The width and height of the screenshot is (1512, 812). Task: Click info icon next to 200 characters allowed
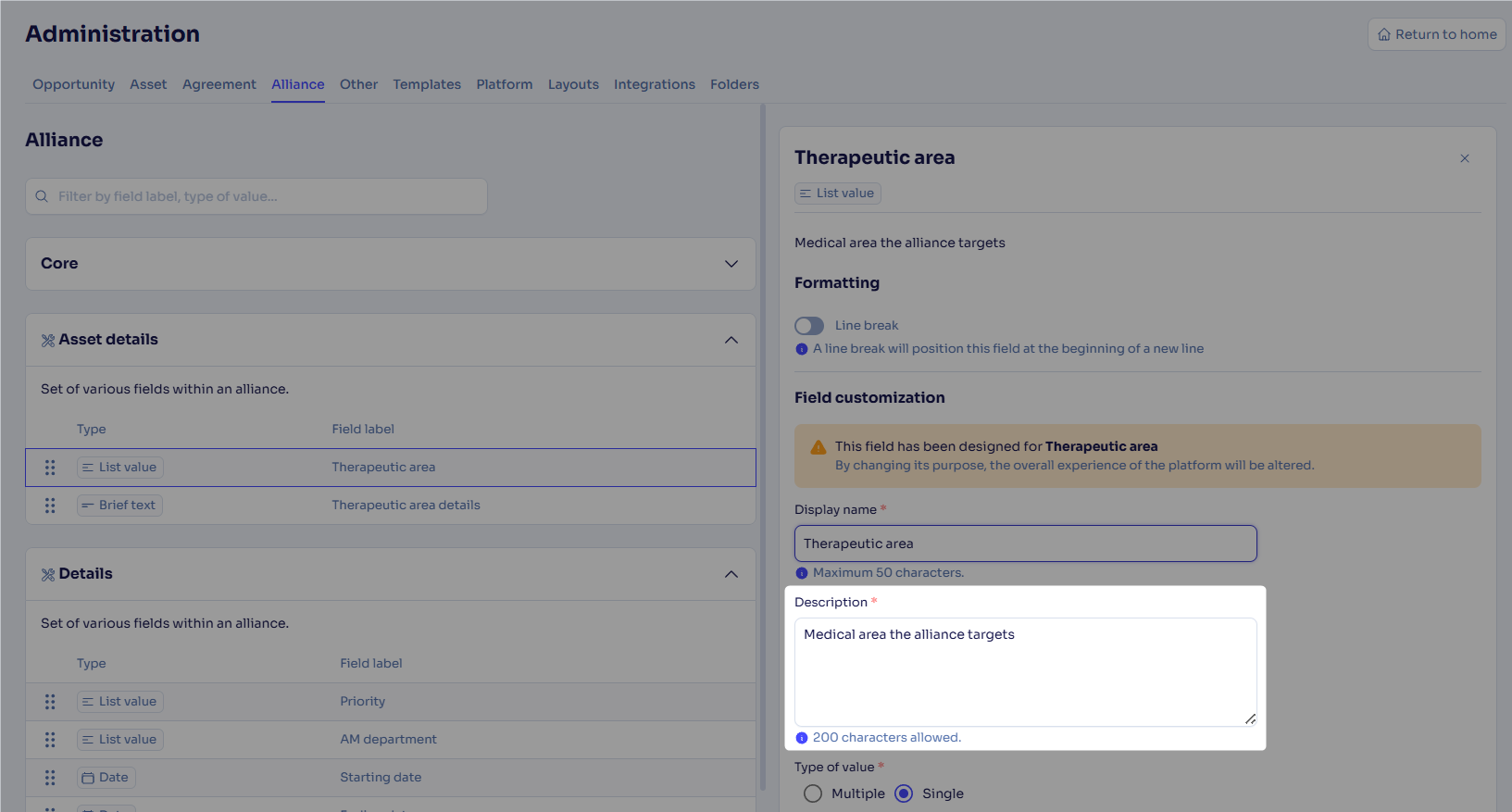(x=802, y=738)
